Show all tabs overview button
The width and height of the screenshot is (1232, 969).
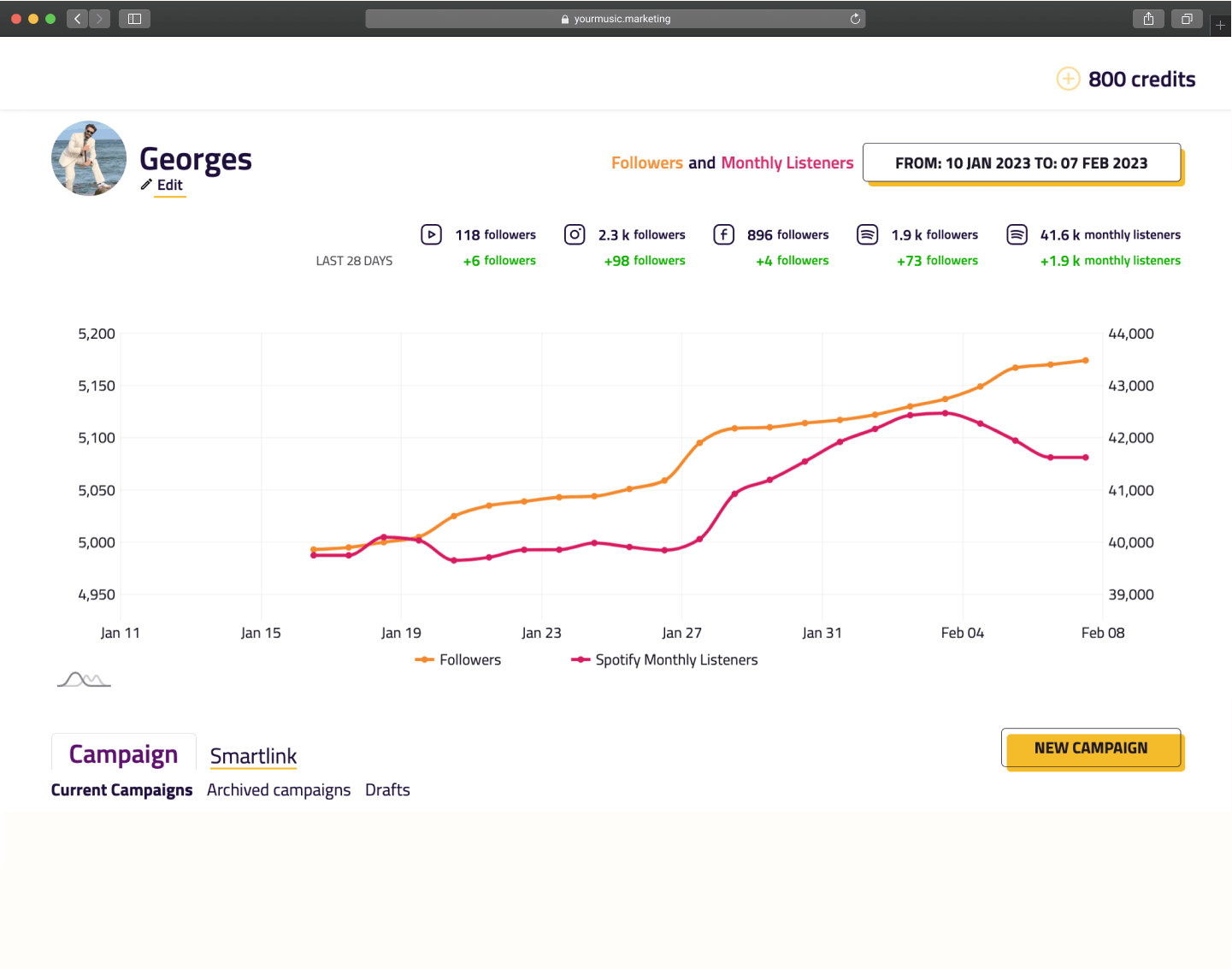point(1187,18)
